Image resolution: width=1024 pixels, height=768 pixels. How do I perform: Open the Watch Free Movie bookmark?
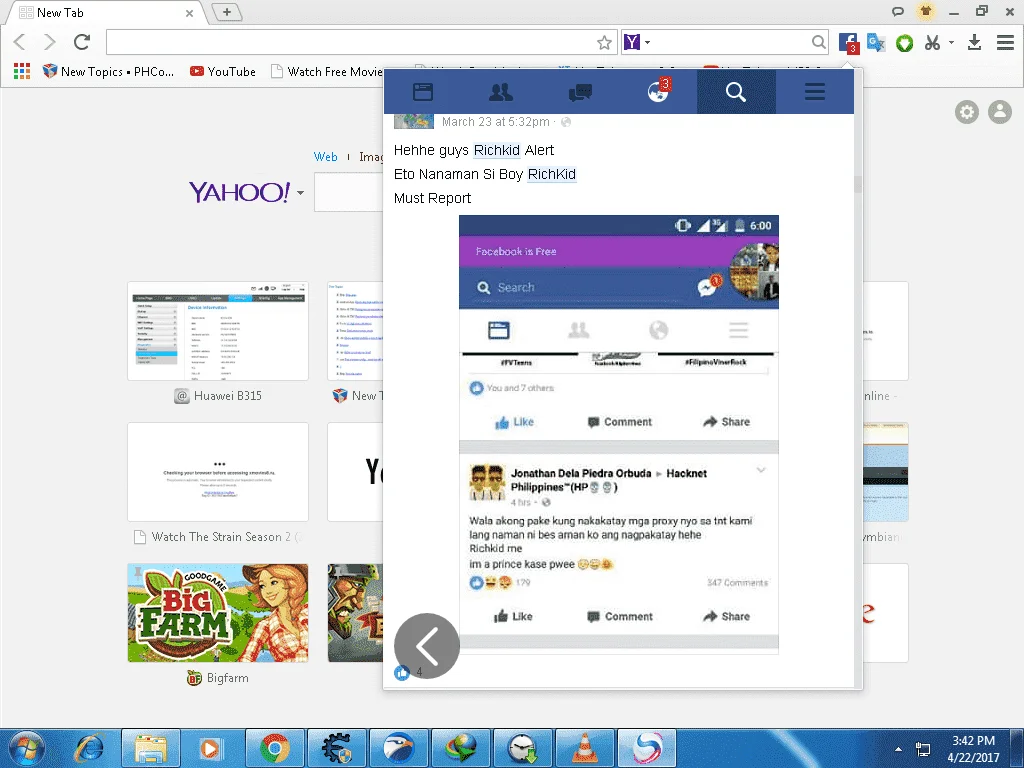[327, 71]
